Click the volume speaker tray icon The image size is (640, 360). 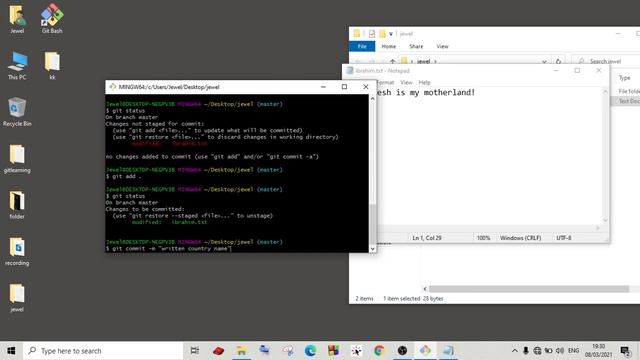[x=560, y=351]
